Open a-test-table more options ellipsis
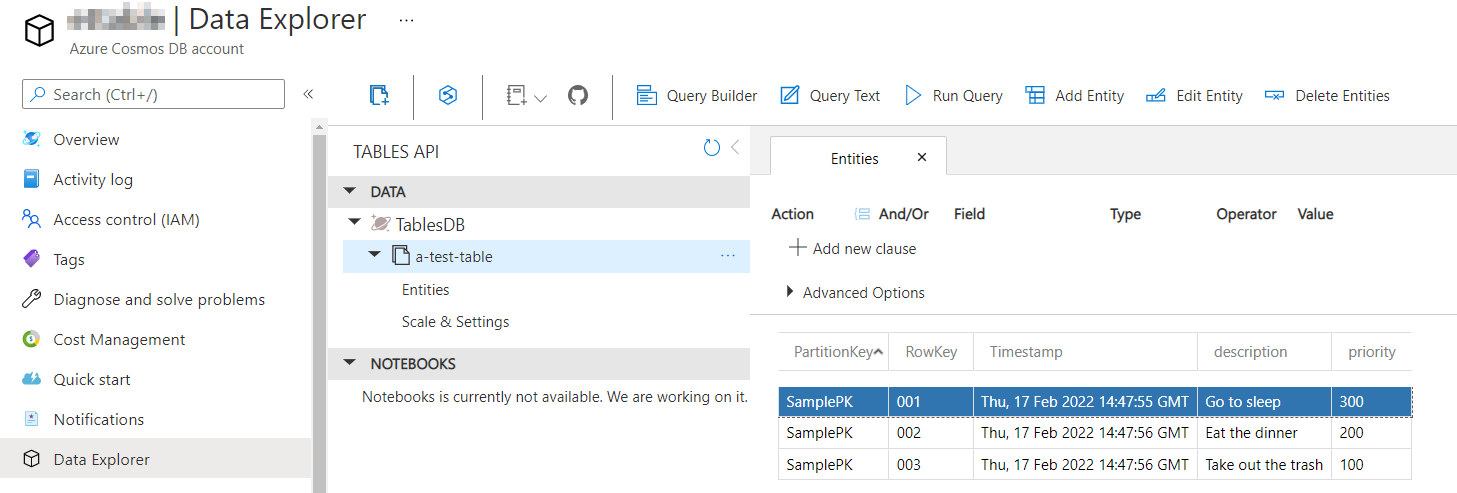 click(x=728, y=256)
